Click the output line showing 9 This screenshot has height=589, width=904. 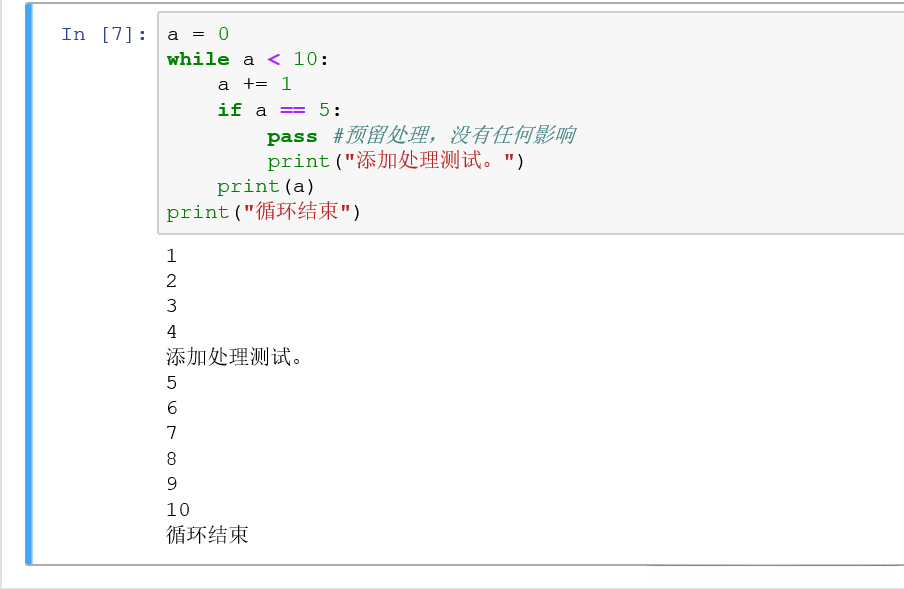[x=172, y=484]
